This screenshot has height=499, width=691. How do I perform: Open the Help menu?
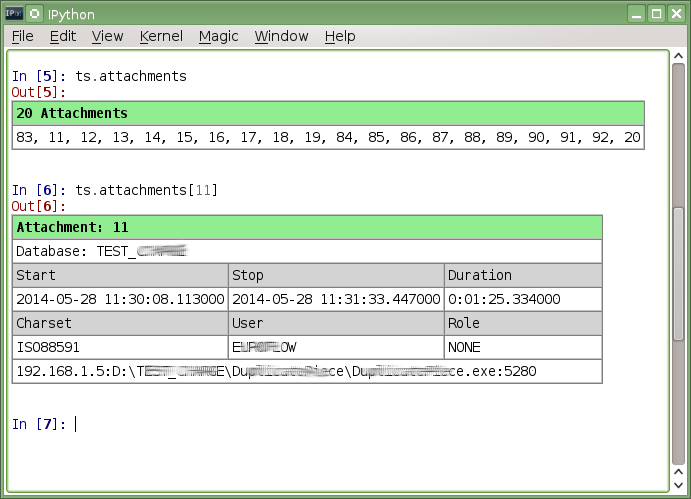click(340, 36)
